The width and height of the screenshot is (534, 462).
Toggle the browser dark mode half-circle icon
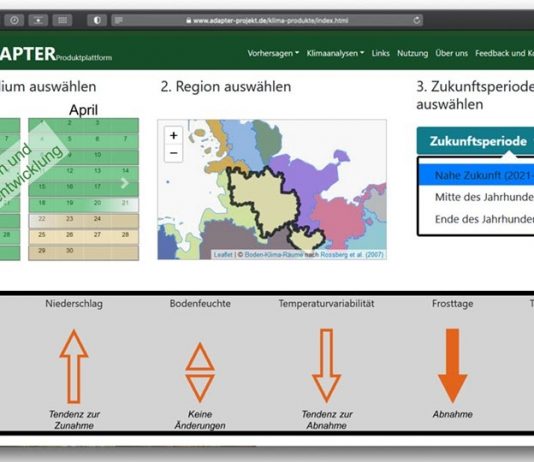coord(97,20)
